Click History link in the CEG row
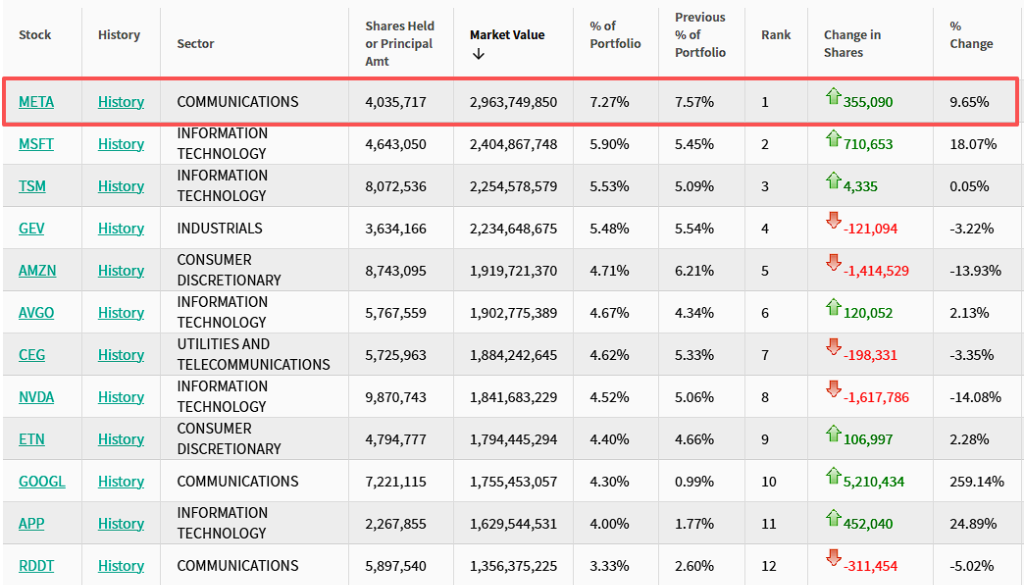The image size is (1024, 585). [x=121, y=355]
